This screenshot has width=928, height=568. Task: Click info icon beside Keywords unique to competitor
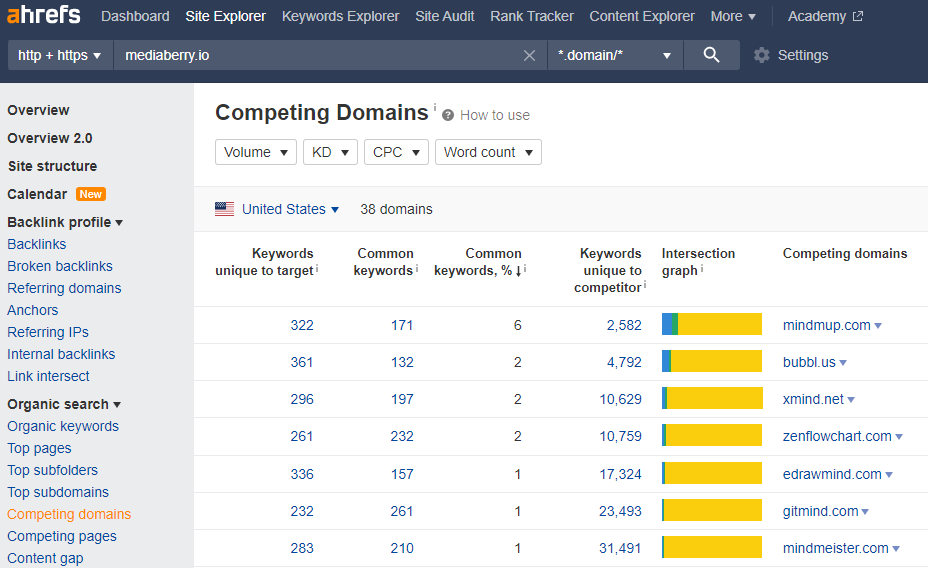(x=645, y=285)
